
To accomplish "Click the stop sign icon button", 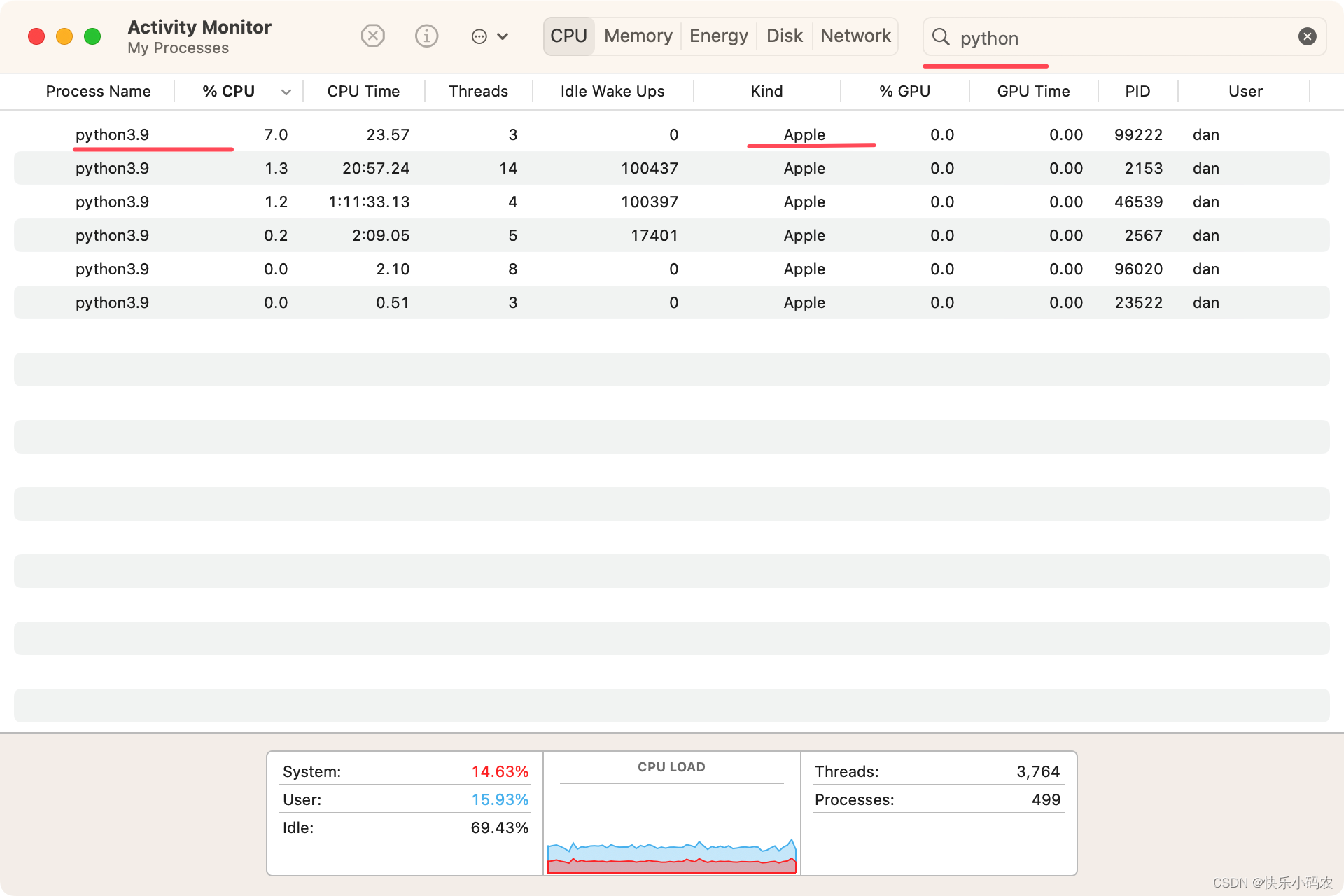I will [x=374, y=37].
